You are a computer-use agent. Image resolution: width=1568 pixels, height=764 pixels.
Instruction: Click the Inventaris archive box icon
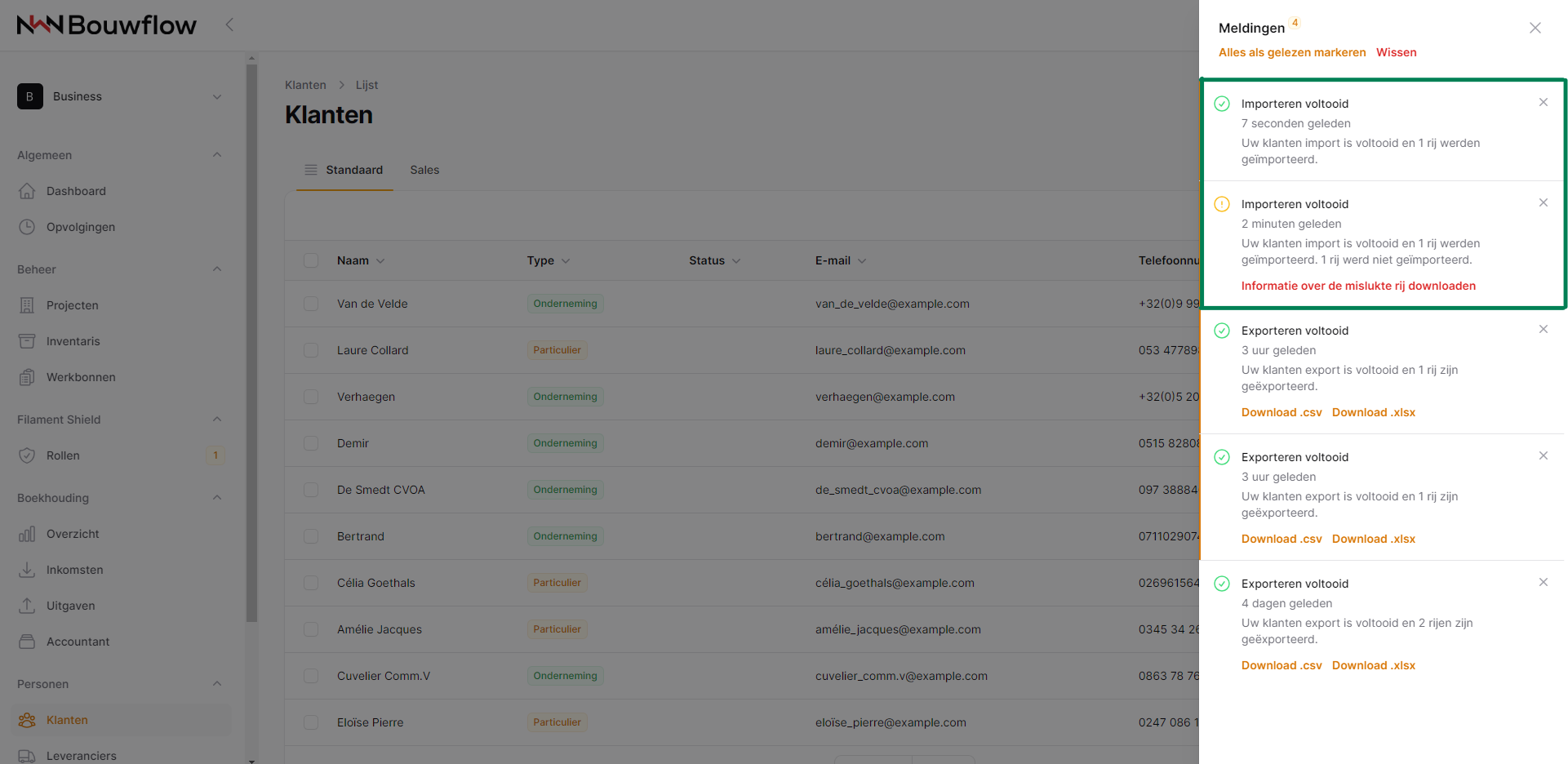click(27, 341)
